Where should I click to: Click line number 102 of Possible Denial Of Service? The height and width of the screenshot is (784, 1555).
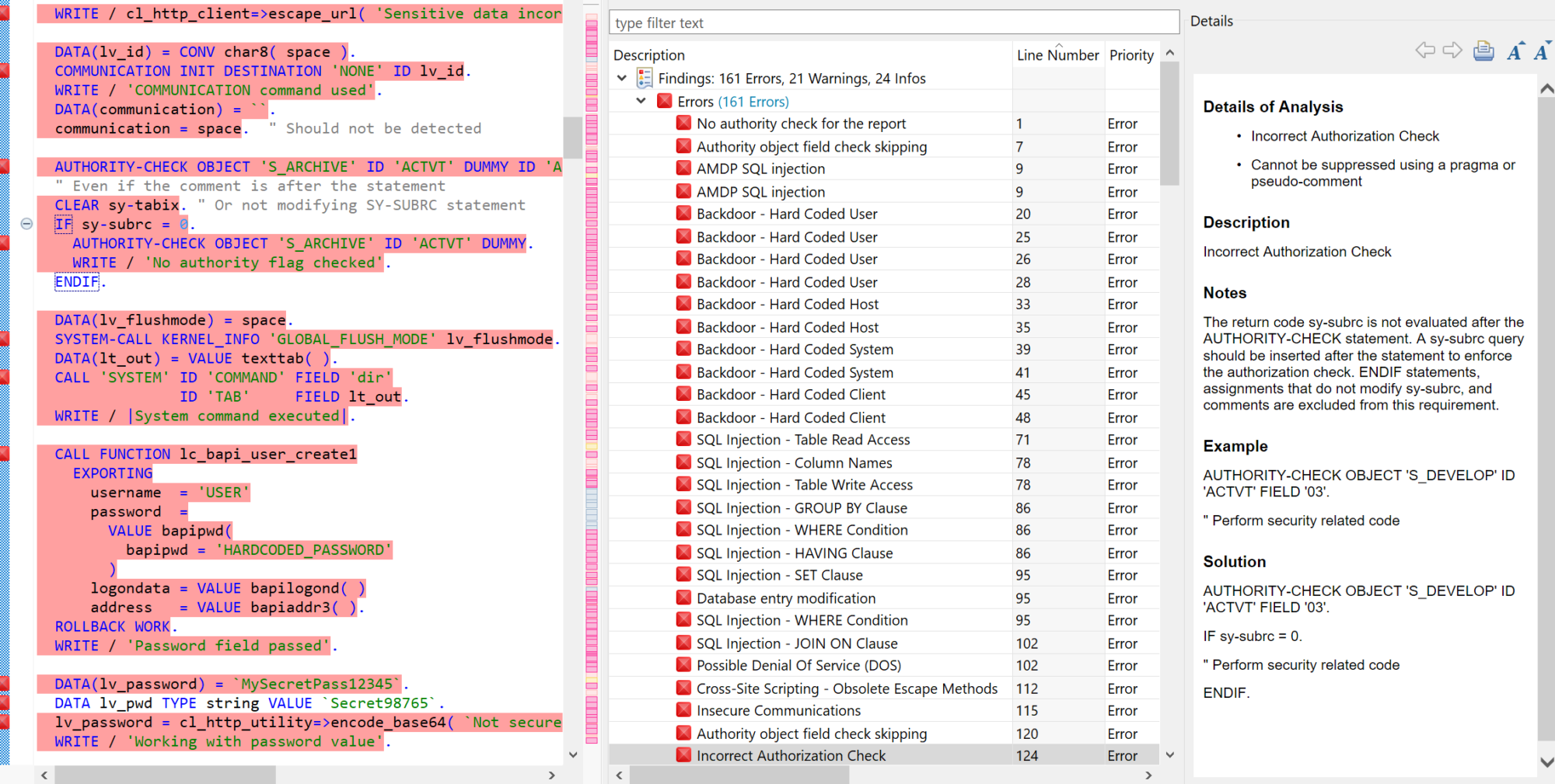click(x=1026, y=665)
